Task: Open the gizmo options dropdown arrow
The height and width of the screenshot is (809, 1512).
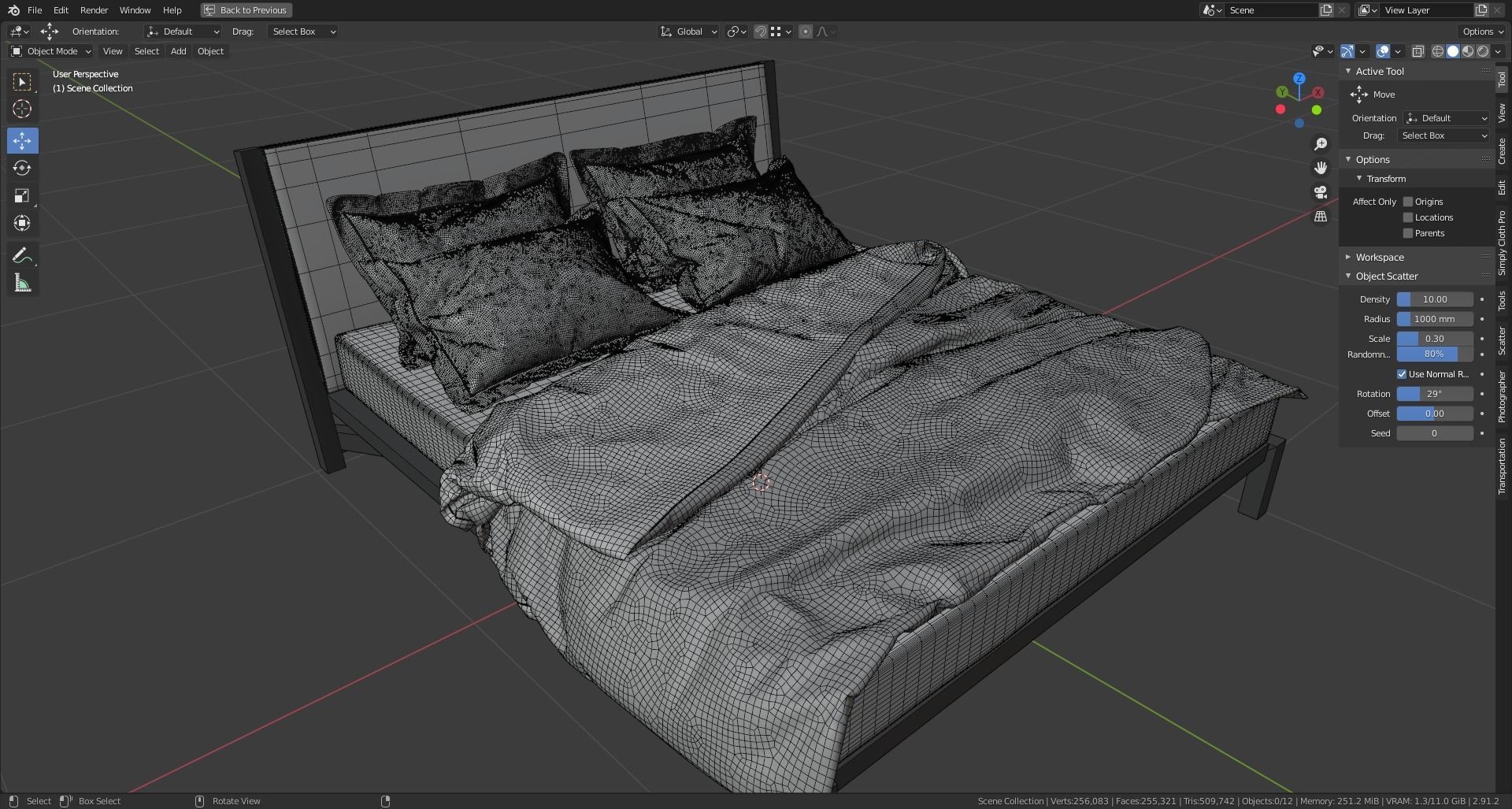Action: point(1362,51)
